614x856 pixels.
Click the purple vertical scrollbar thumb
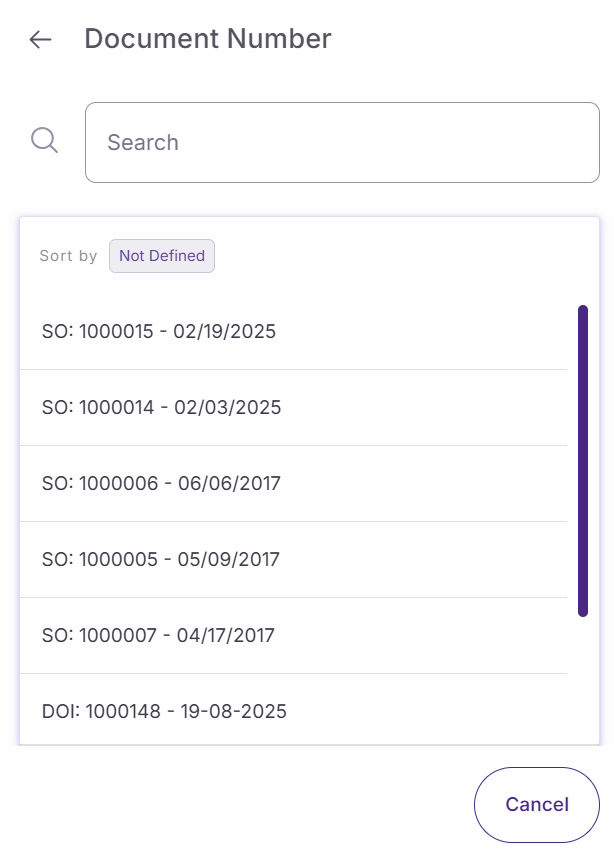point(583,461)
